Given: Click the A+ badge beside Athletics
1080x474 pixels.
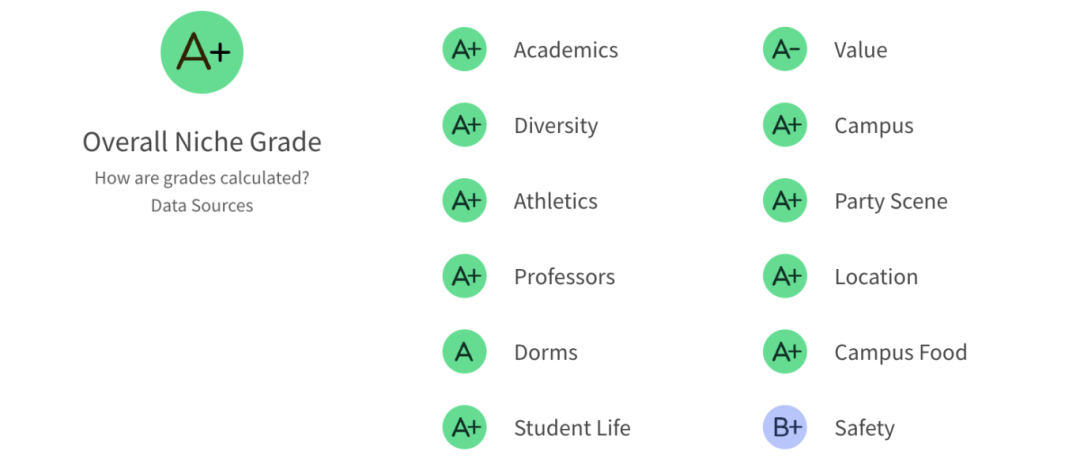Looking at the screenshot, I should (465, 200).
